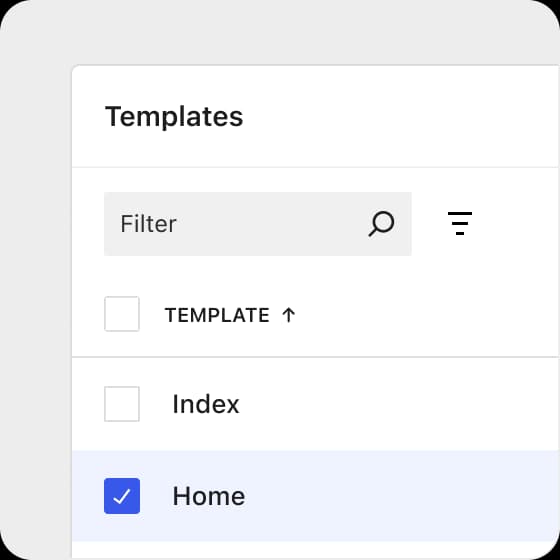This screenshot has height=560, width=560.
Task: Click the gray area outside the panel
Action: 36,286
